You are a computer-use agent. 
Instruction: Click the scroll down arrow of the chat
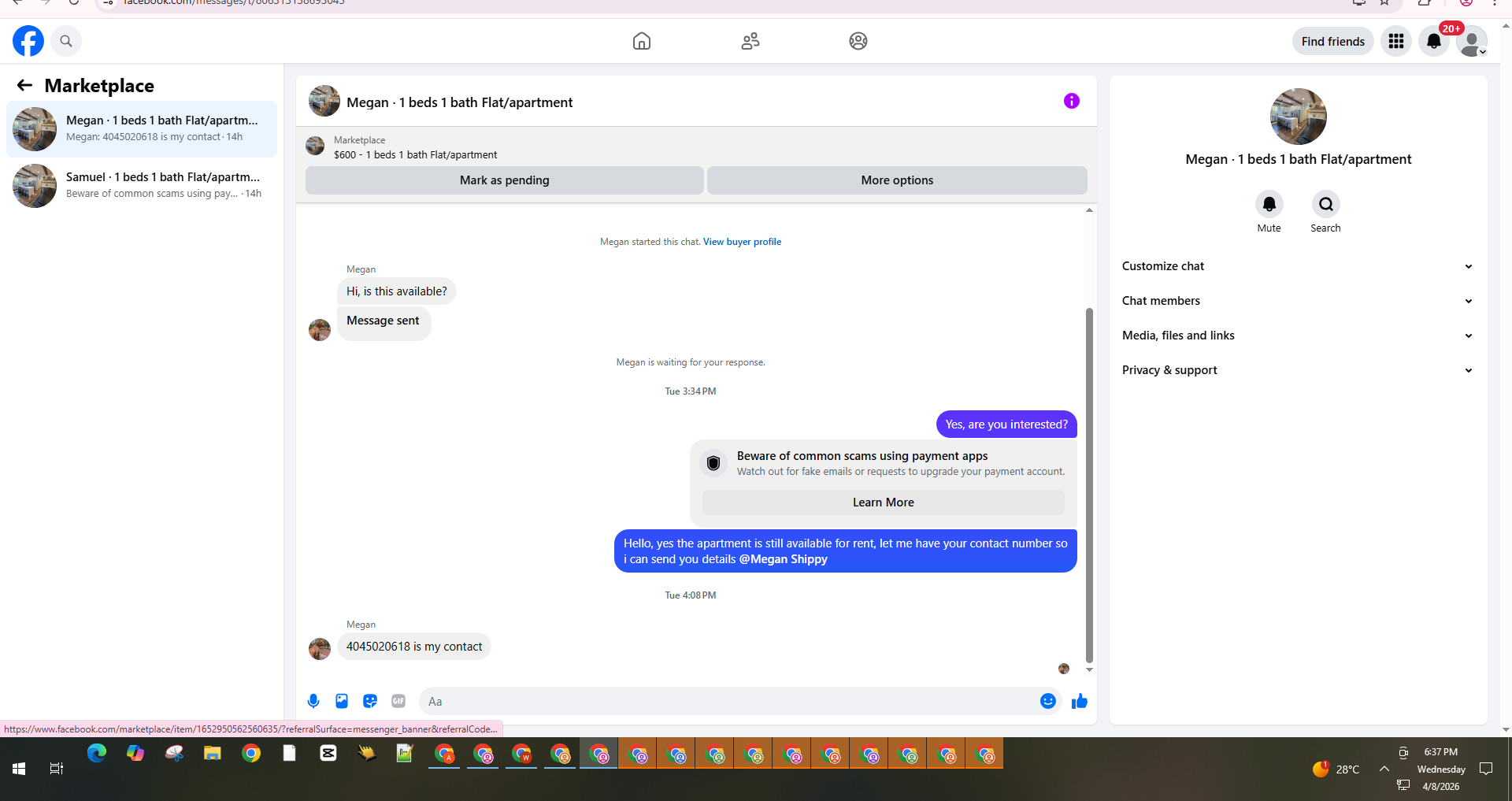coord(1089,669)
